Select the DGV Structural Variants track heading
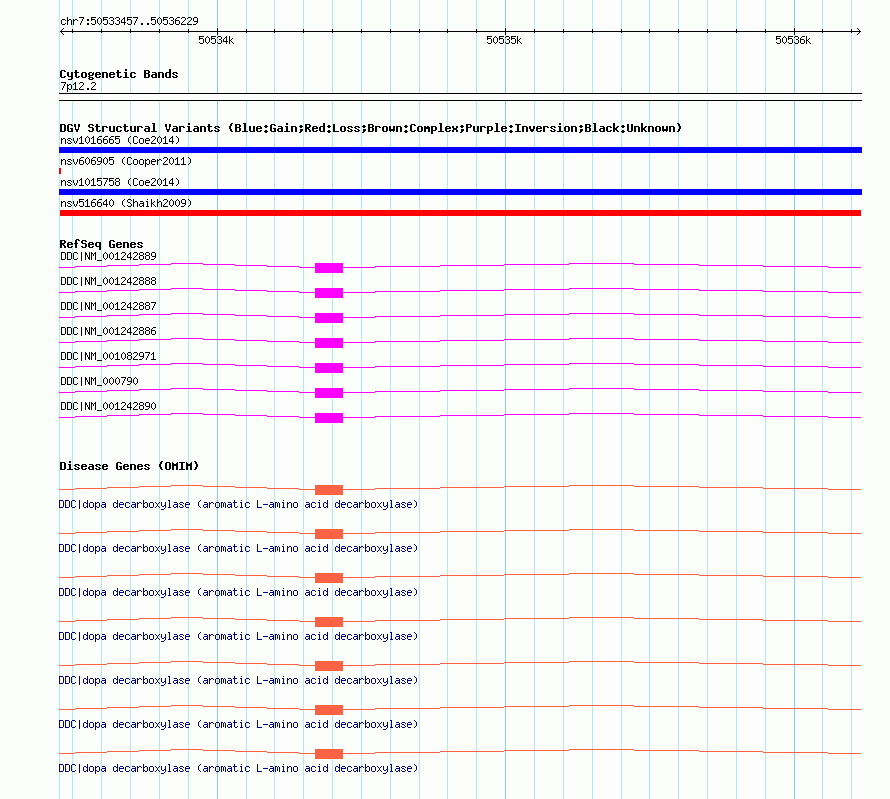 [x=371, y=128]
